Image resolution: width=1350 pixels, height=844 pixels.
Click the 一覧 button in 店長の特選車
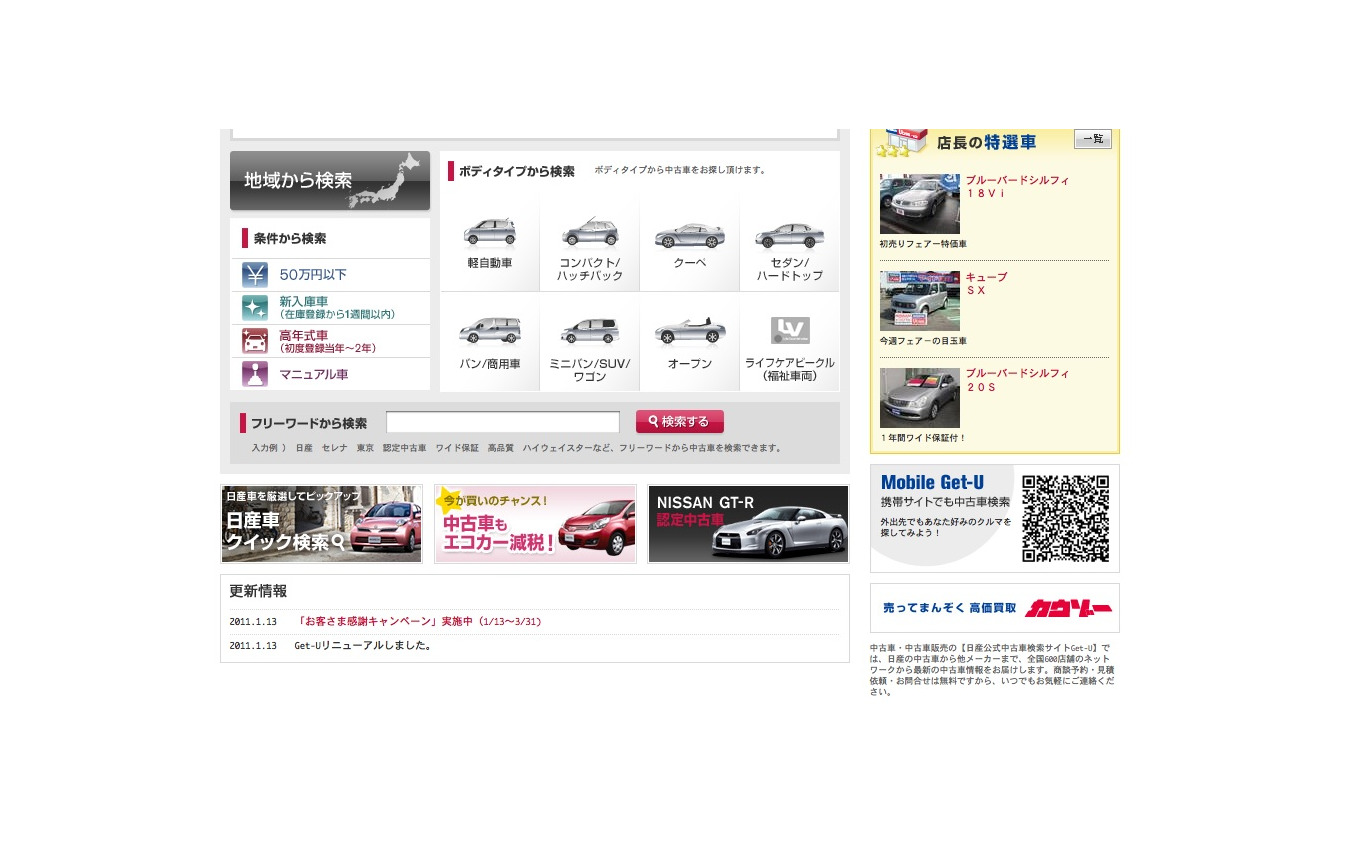(x=1093, y=139)
